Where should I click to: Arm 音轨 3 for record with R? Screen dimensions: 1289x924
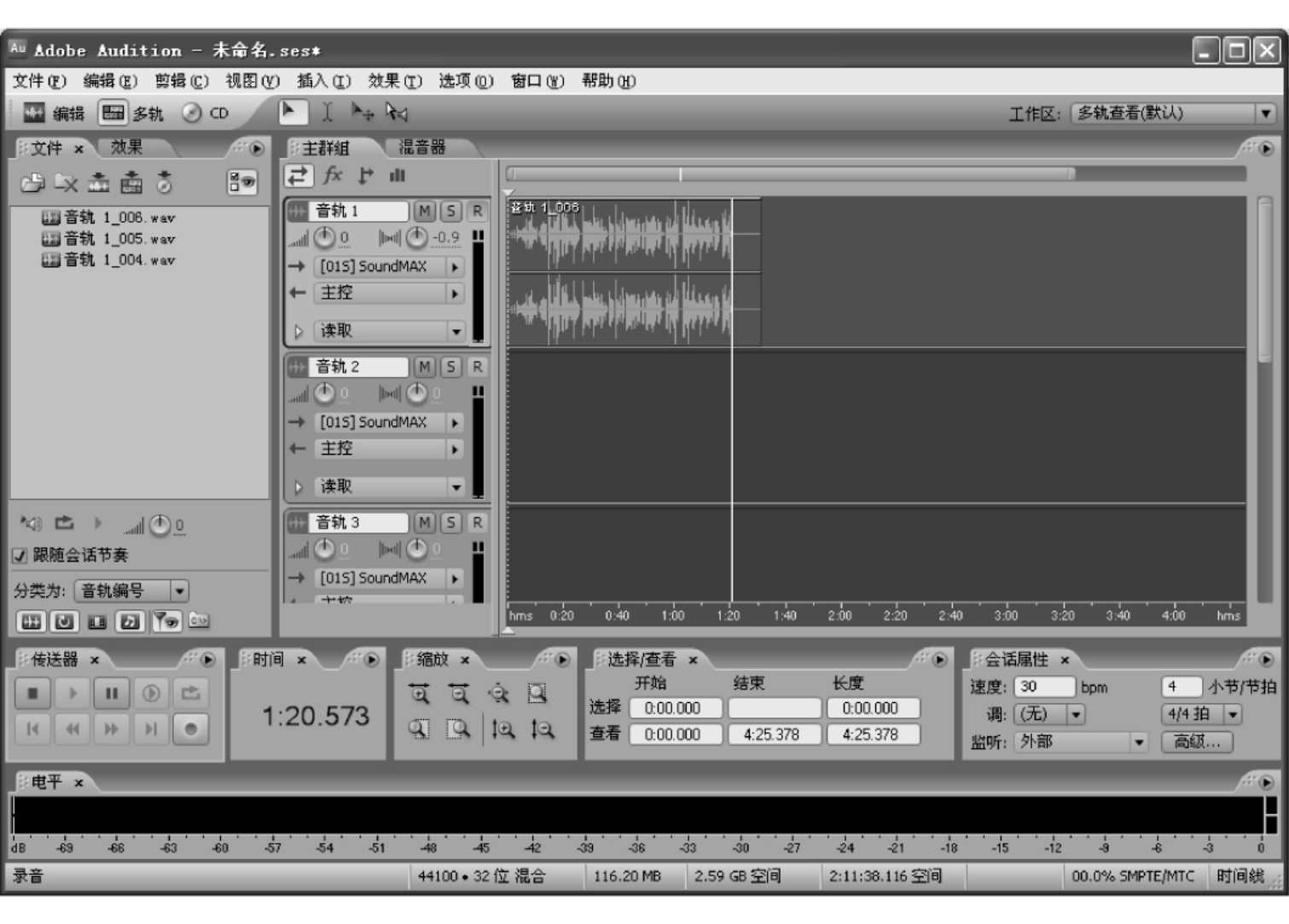click(x=477, y=522)
